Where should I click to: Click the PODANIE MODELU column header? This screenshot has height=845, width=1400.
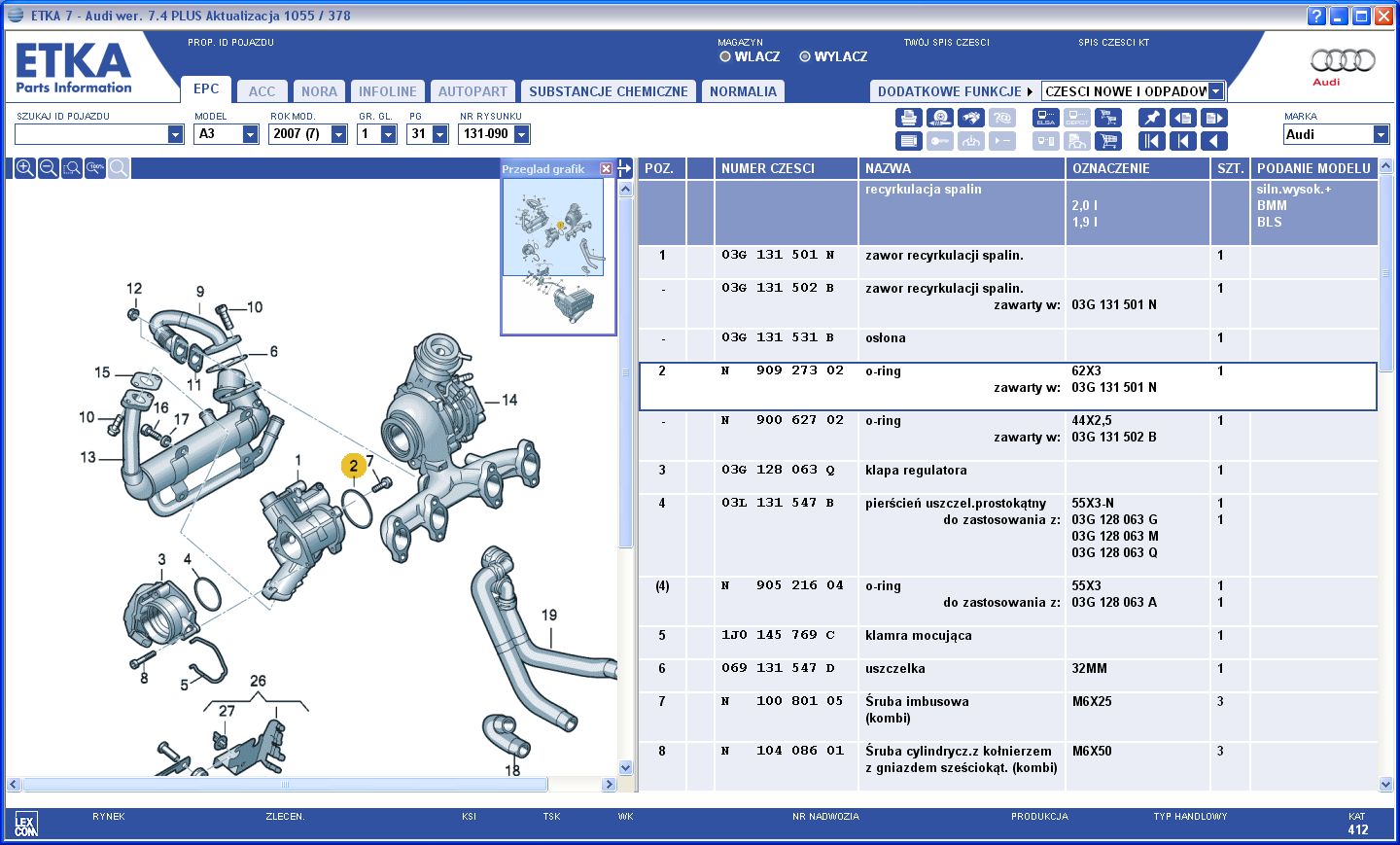pos(1313,168)
